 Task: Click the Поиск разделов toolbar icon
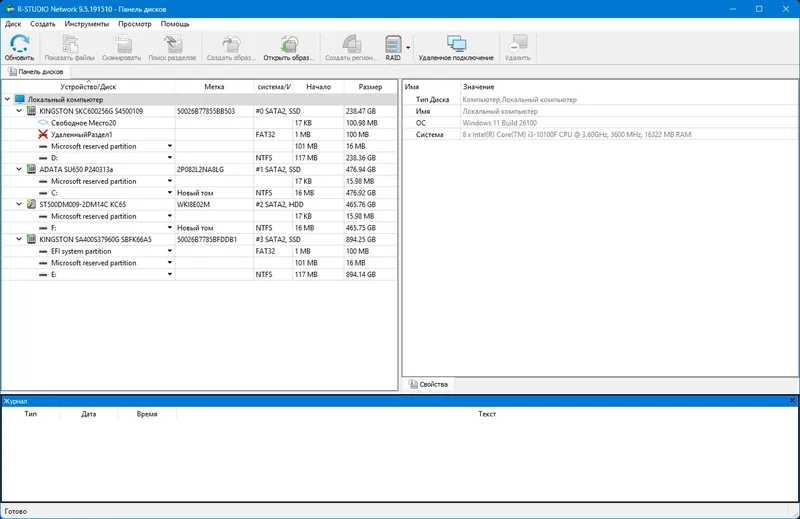(x=172, y=44)
